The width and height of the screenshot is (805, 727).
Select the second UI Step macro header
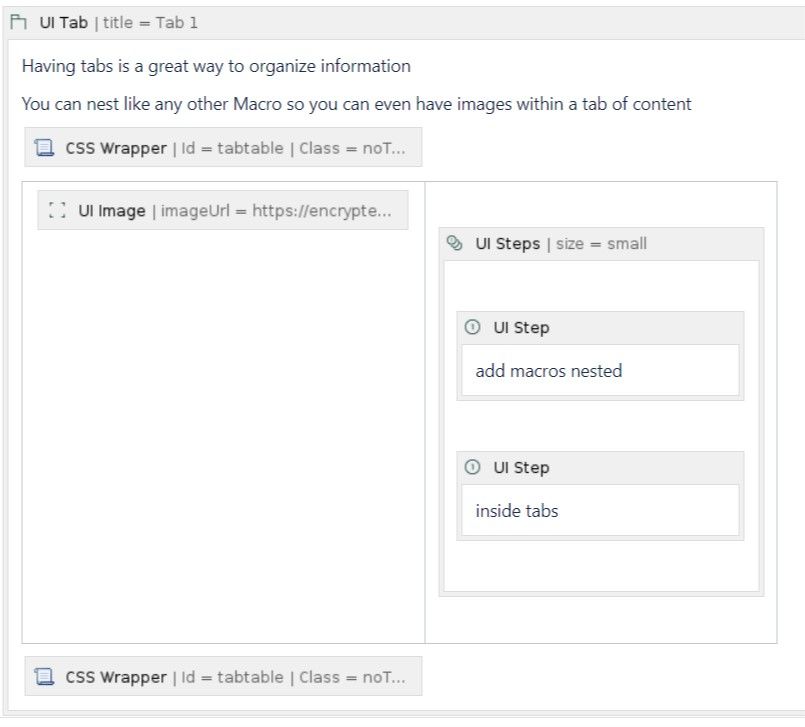(600, 468)
